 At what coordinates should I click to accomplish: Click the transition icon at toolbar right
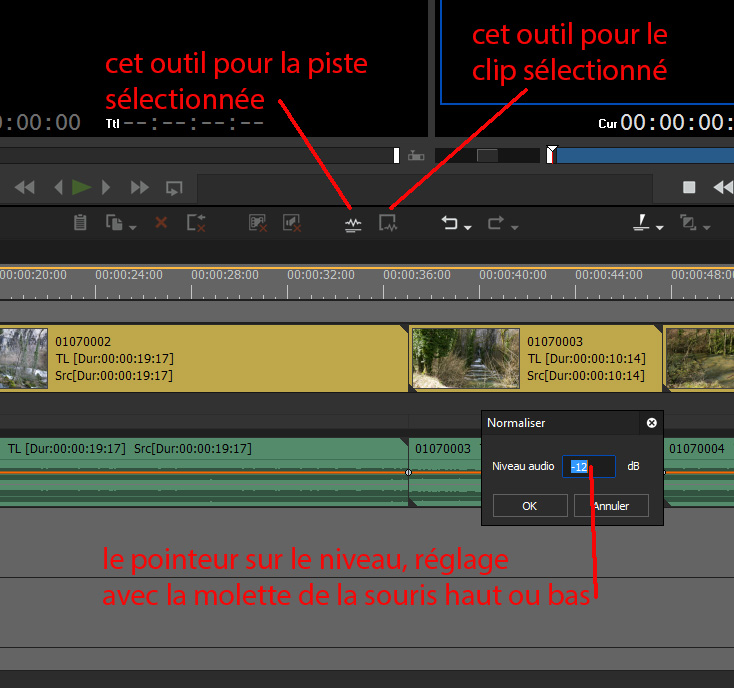point(688,222)
